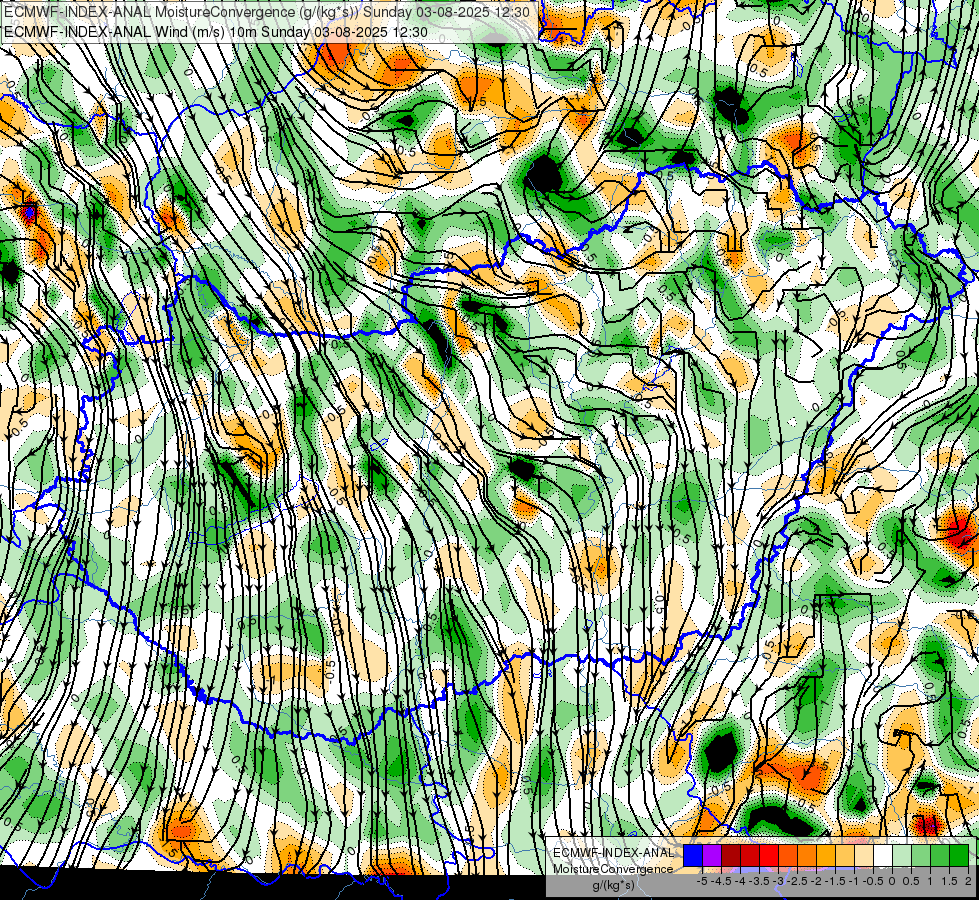Click the MoistureConvergence title line at the top

267,12
